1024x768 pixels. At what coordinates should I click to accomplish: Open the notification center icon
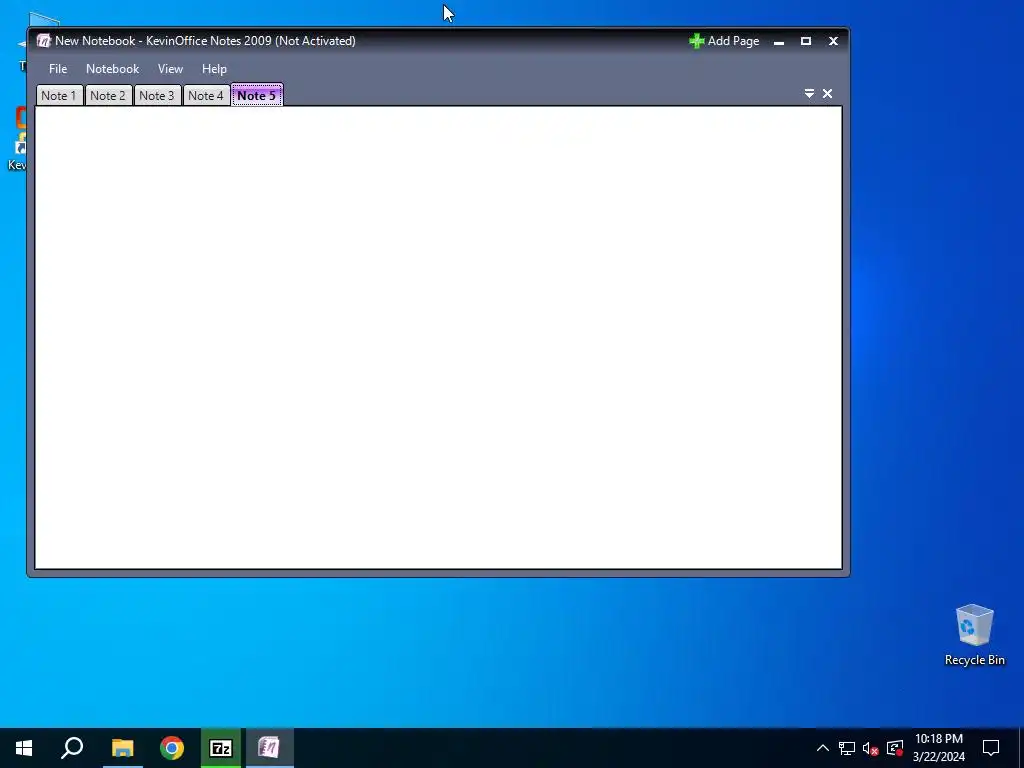pos(991,748)
